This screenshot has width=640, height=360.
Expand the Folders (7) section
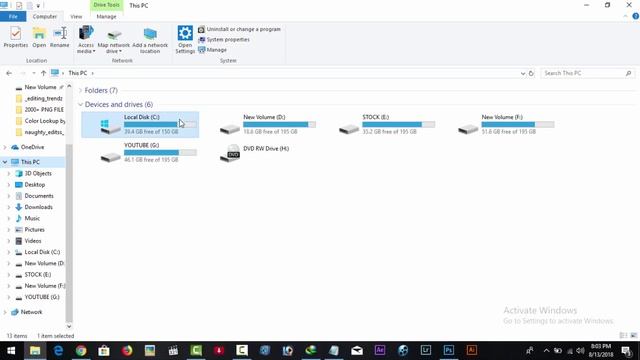click(x=80, y=90)
